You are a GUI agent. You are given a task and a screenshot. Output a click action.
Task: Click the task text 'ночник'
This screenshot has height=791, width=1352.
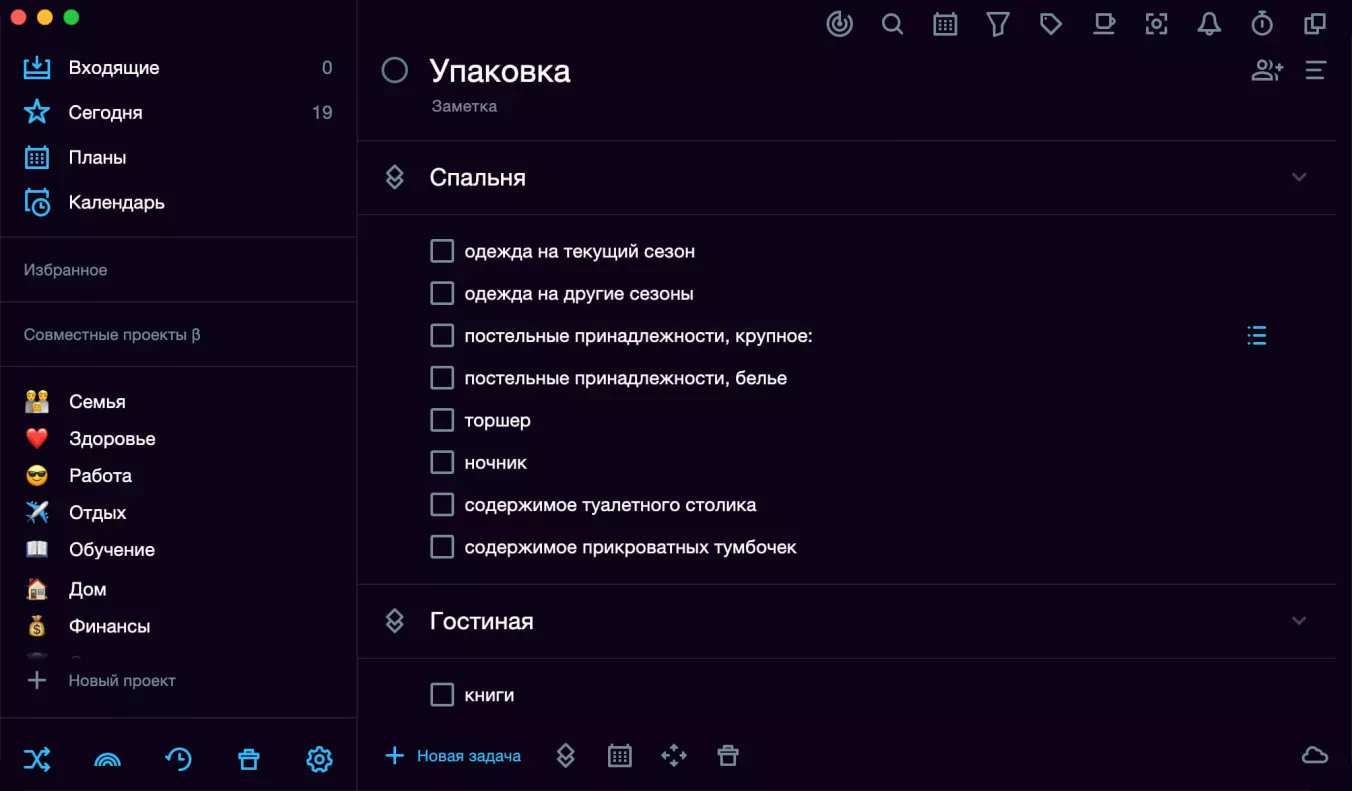click(x=496, y=463)
